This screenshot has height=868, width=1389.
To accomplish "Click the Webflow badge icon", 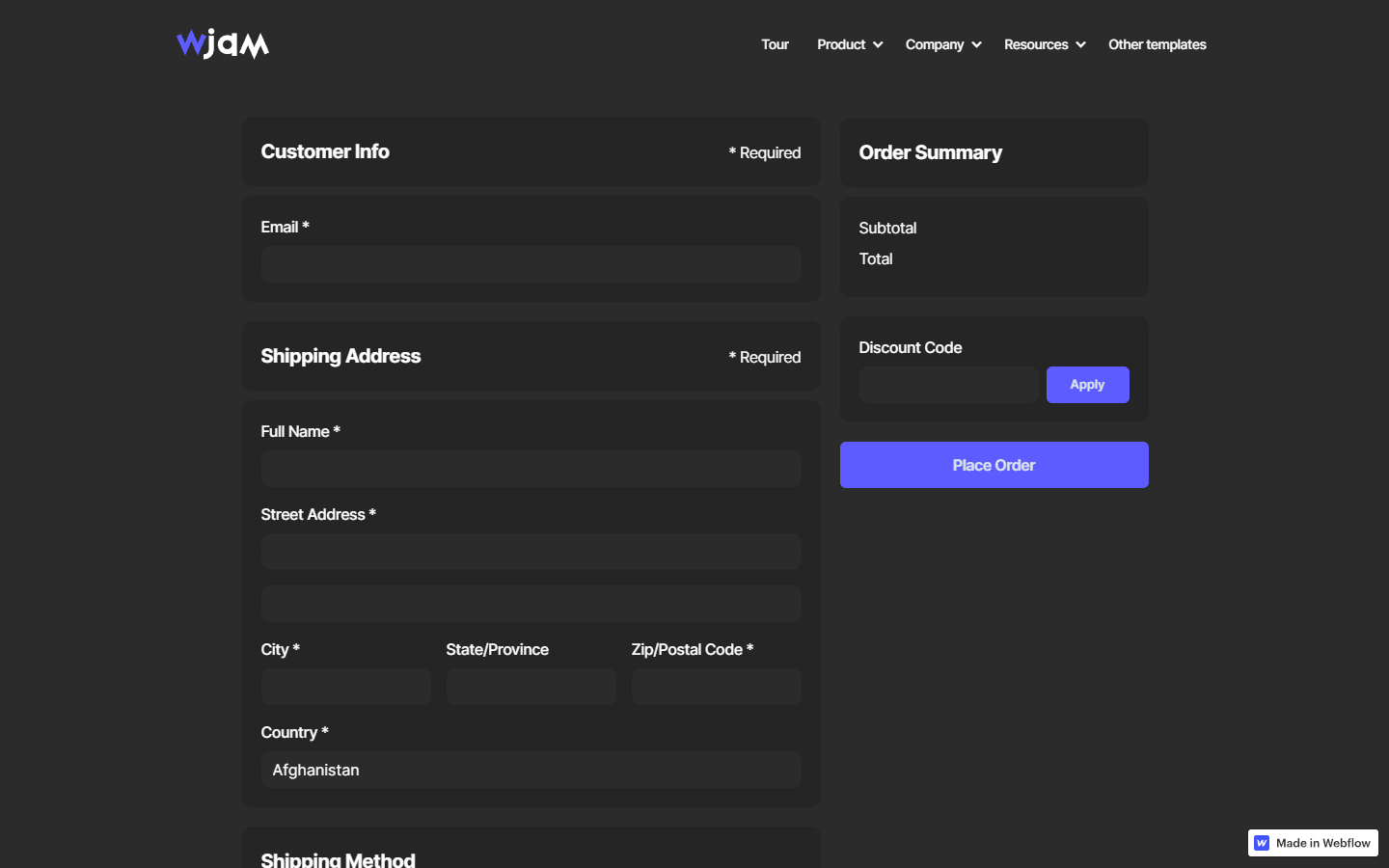I will (1262, 843).
